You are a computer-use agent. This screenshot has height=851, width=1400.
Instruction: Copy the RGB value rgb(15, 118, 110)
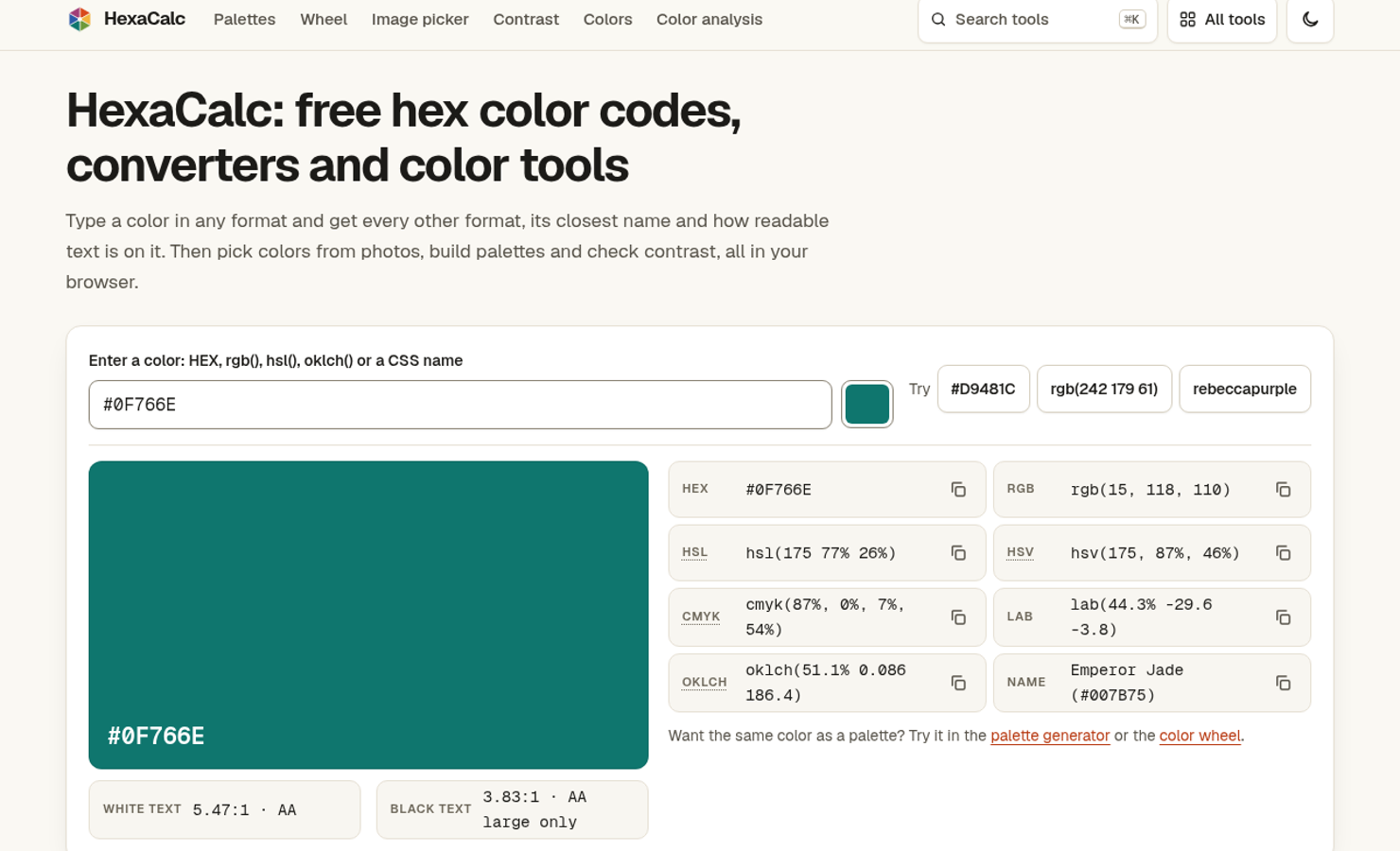click(1284, 490)
